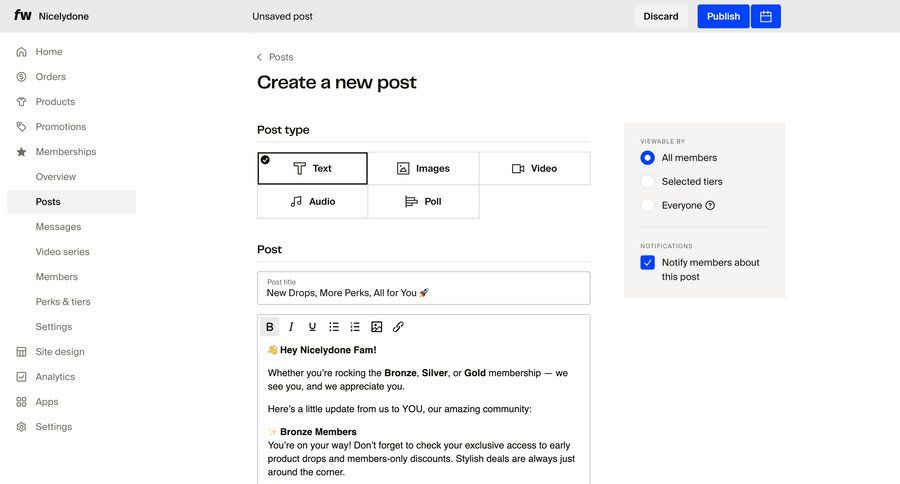Click the Discard button
The width and height of the screenshot is (900, 484).
661,17
